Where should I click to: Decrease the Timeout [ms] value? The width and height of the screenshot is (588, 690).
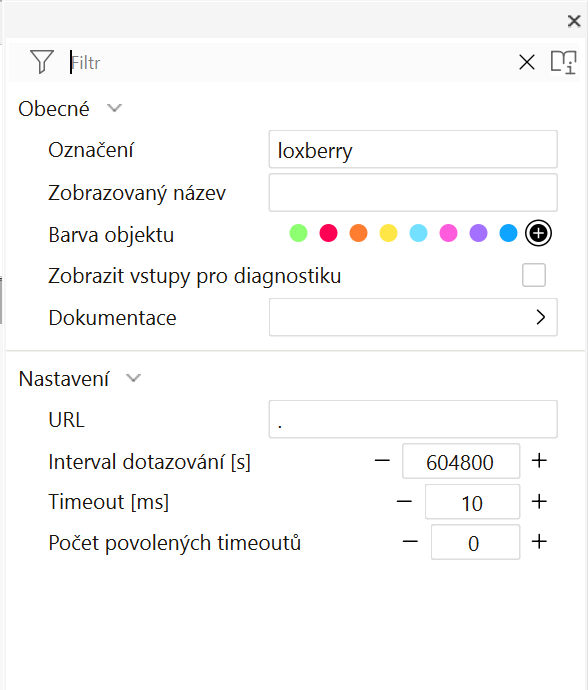[404, 502]
